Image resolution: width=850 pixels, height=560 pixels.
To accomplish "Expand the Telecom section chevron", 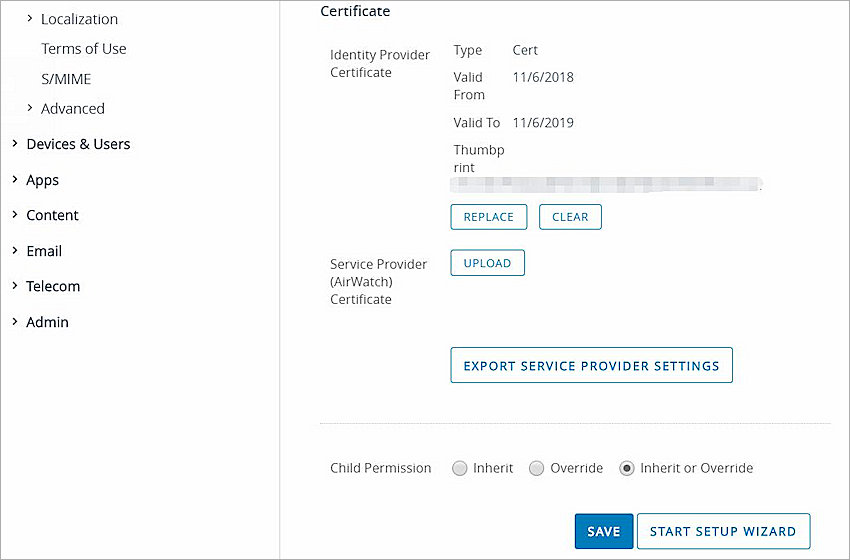I will coord(15,286).
